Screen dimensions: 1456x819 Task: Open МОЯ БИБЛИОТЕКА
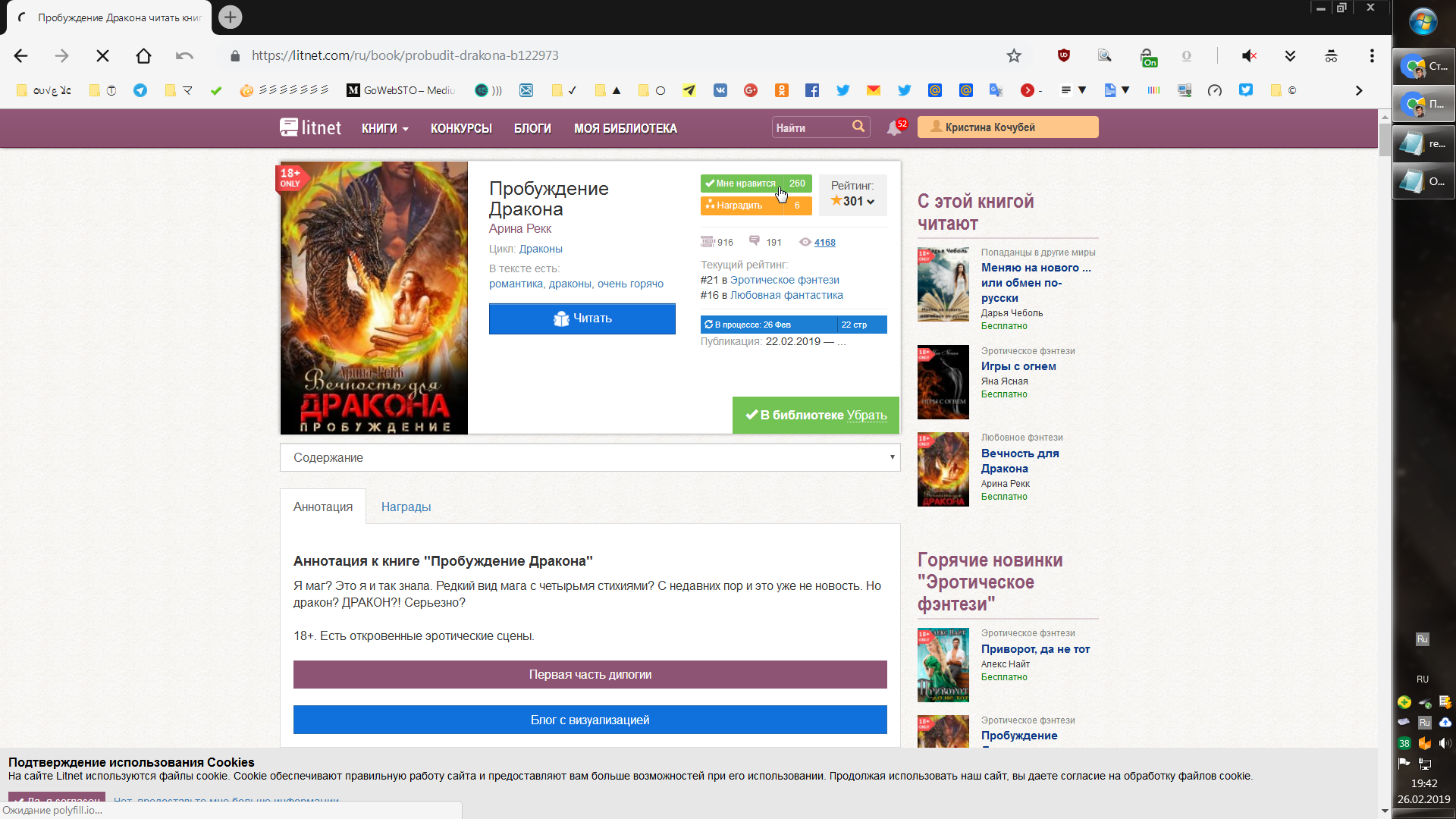coord(626,128)
